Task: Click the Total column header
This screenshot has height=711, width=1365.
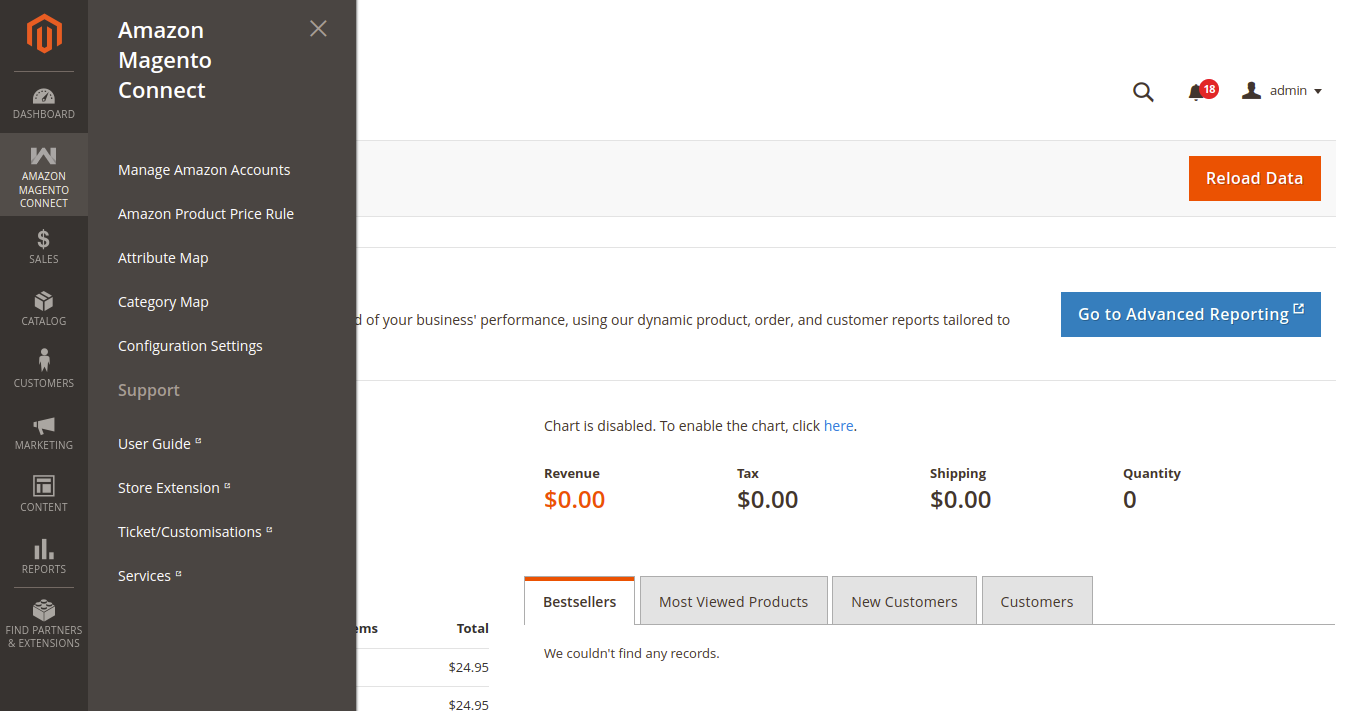Action: (x=472, y=629)
